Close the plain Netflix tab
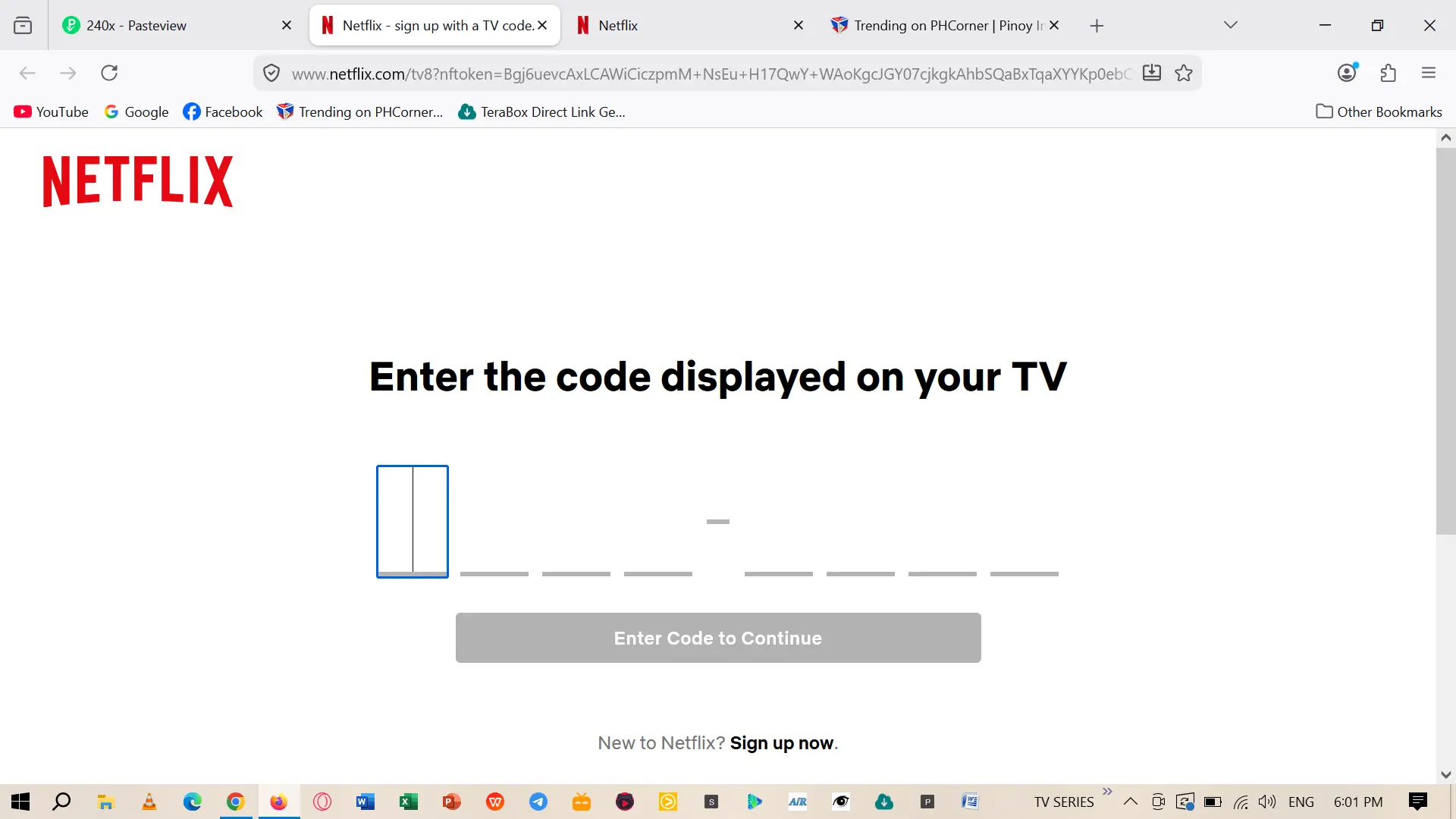Screen dimensions: 1456x819 pos(799,25)
